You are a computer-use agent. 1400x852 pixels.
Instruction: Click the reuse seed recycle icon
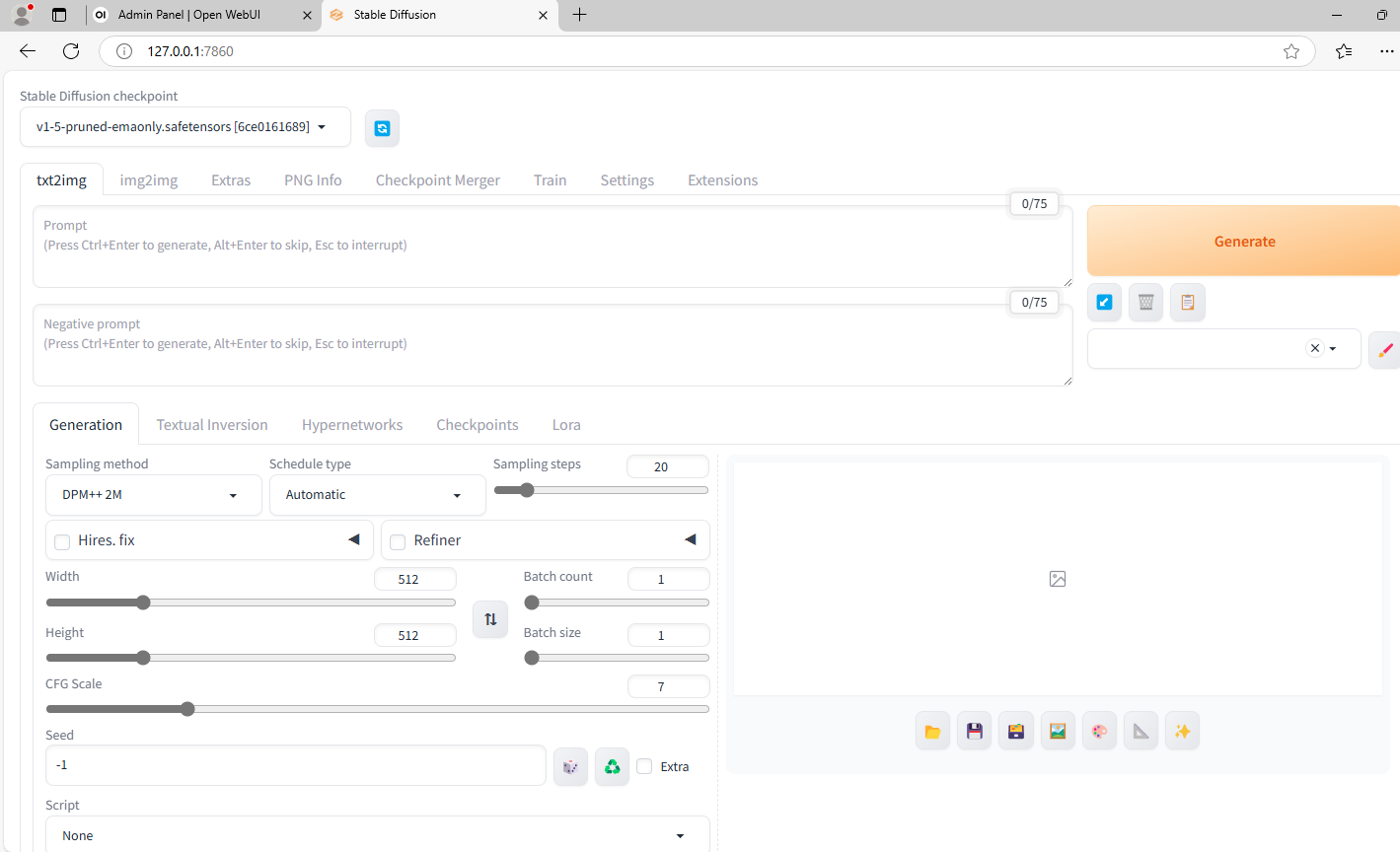[x=612, y=766]
